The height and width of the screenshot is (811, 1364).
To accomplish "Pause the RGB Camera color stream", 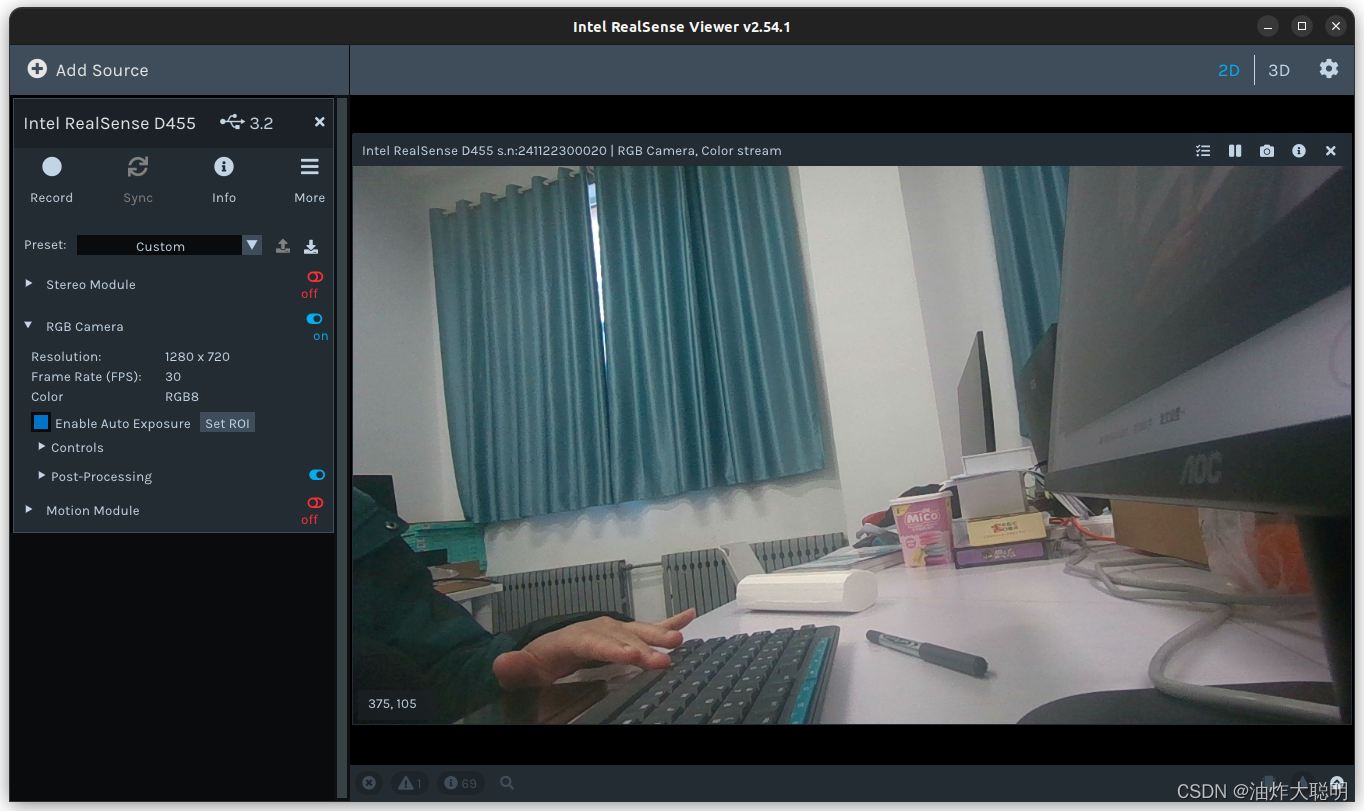I will [x=1235, y=150].
